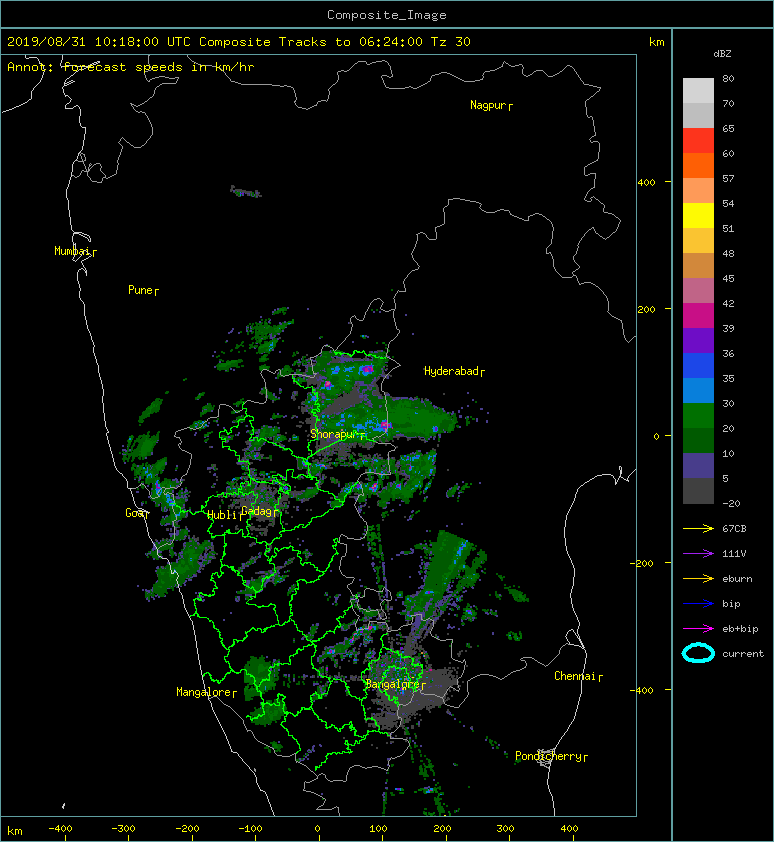Click the 65 value on the dBZ scale
This screenshot has height=842, width=774.
coord(728,128)
